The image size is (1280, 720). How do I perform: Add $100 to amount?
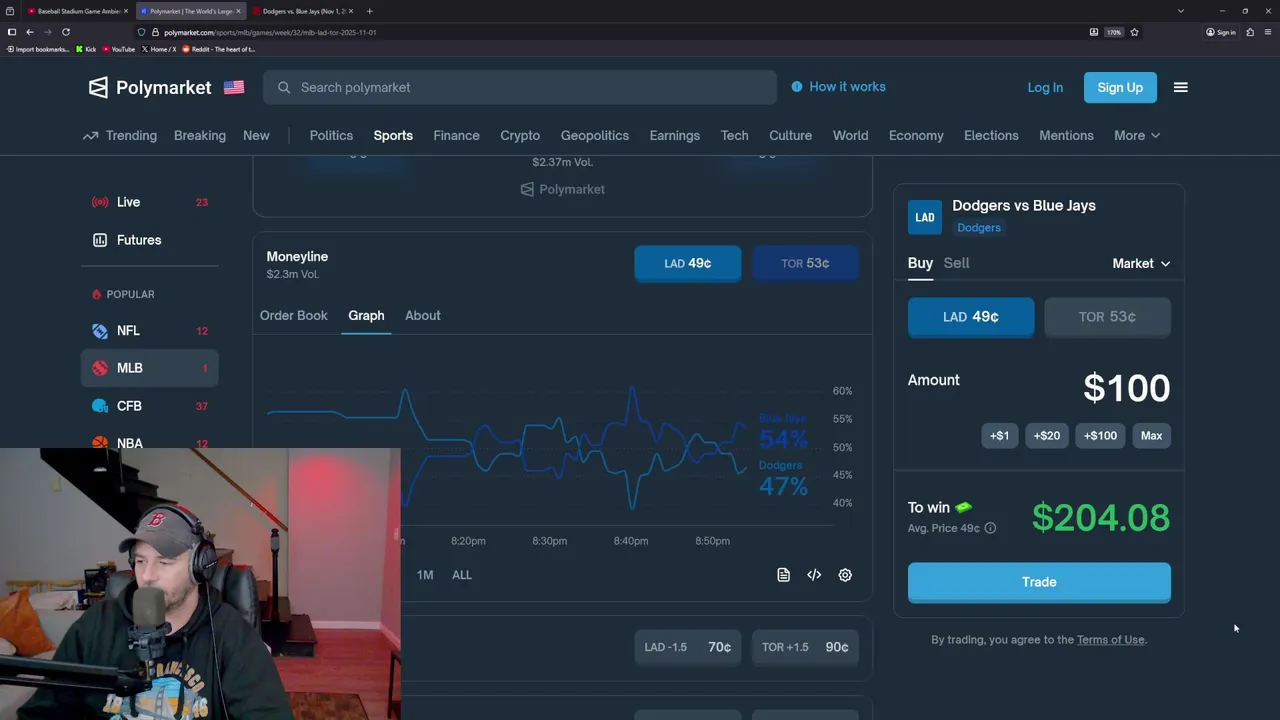click(1100, 435)
